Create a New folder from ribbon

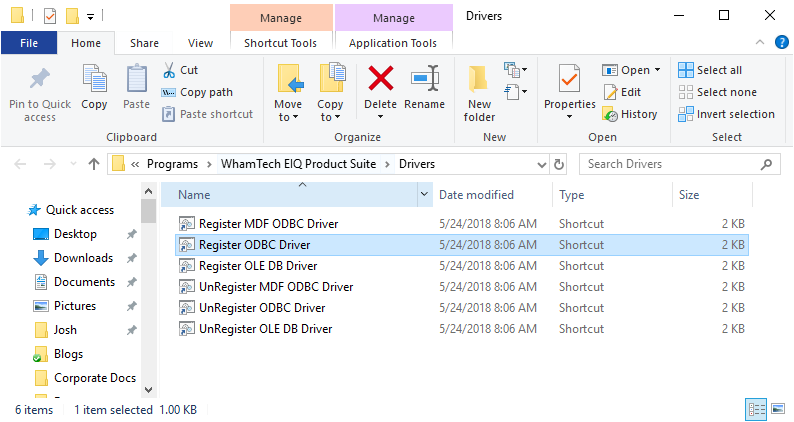[x=479, y=80]
